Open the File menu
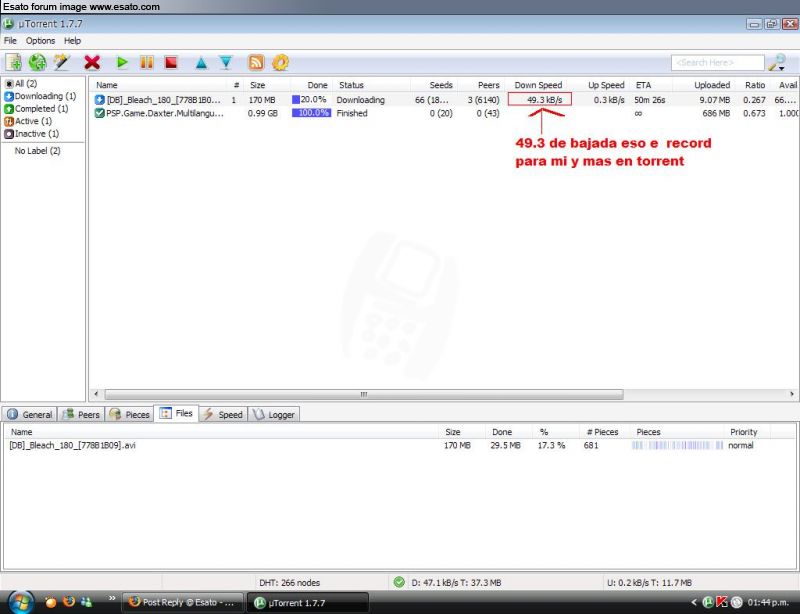Viewport: 800px width, 614px height. 10,40
